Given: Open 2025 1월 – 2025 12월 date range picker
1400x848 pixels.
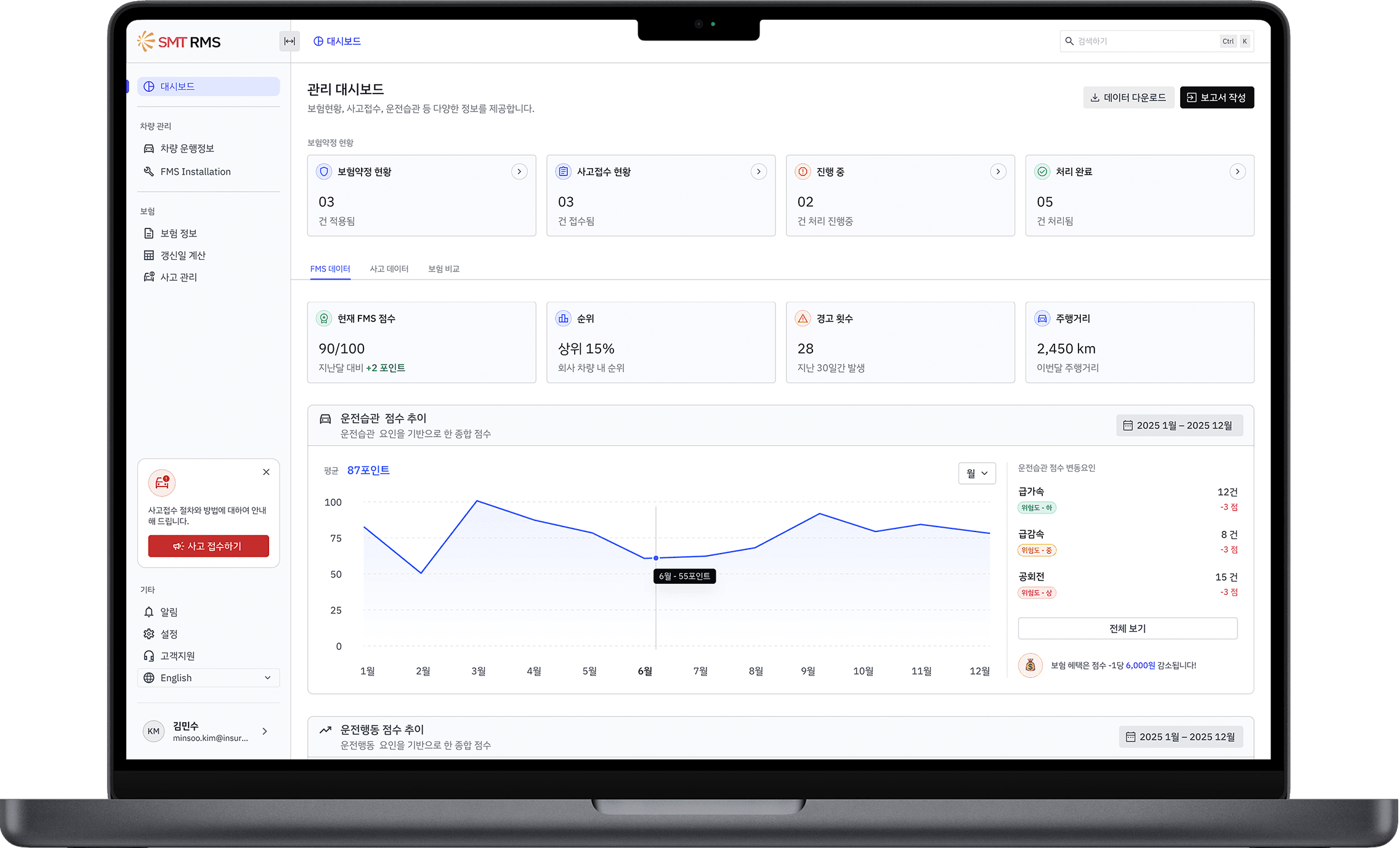Looking at the screenshot, I should 1179,425.
